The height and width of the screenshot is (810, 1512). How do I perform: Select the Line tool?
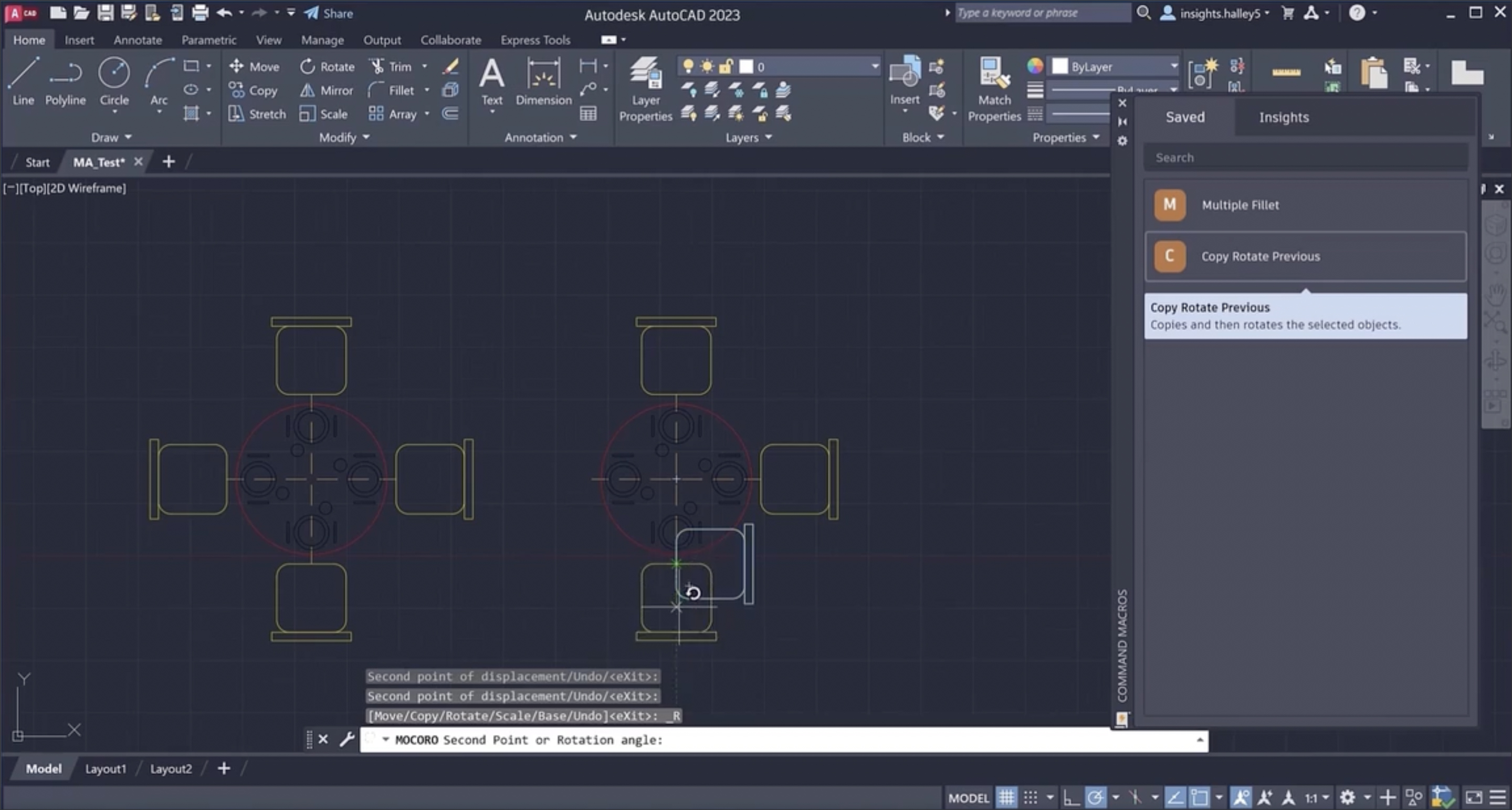click(24, 81)
